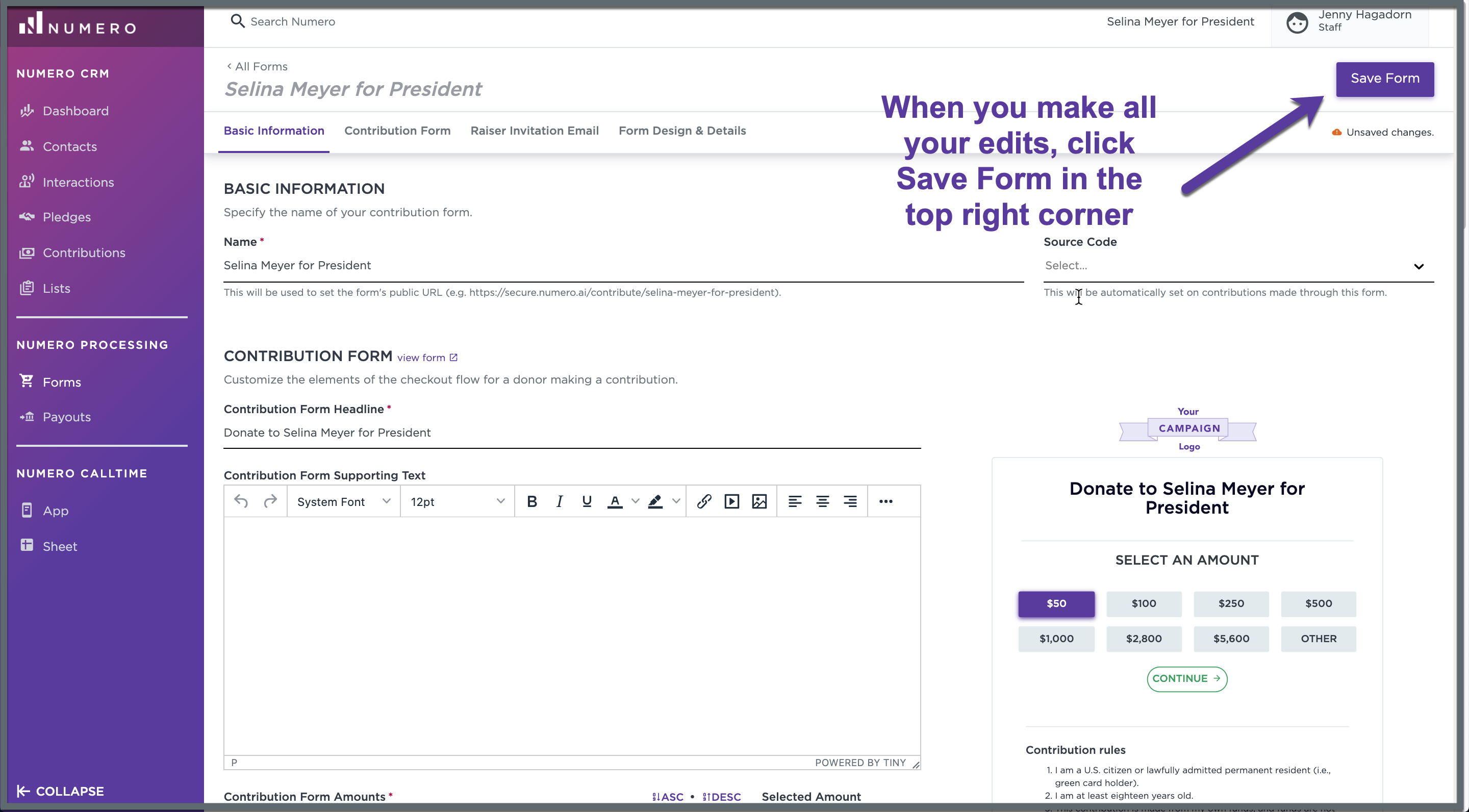Undo the last editor action

(241, 501)
